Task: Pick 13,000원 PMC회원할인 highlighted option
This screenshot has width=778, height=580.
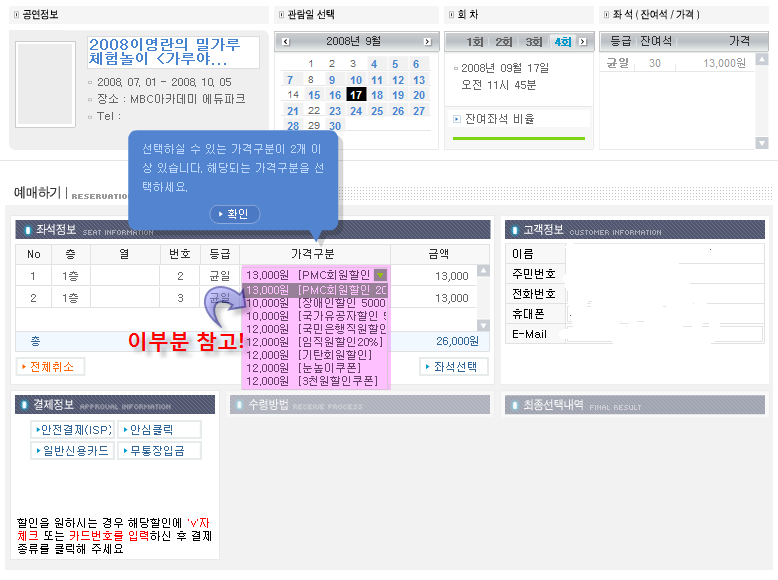Action: 316,290
